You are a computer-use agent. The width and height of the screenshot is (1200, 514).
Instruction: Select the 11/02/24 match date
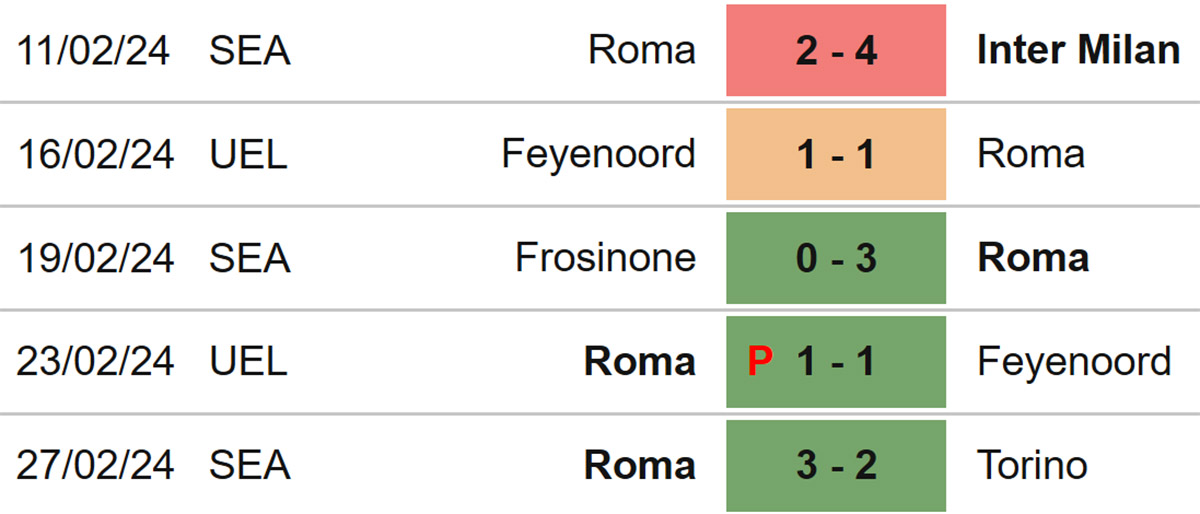[x=95, y=51]
